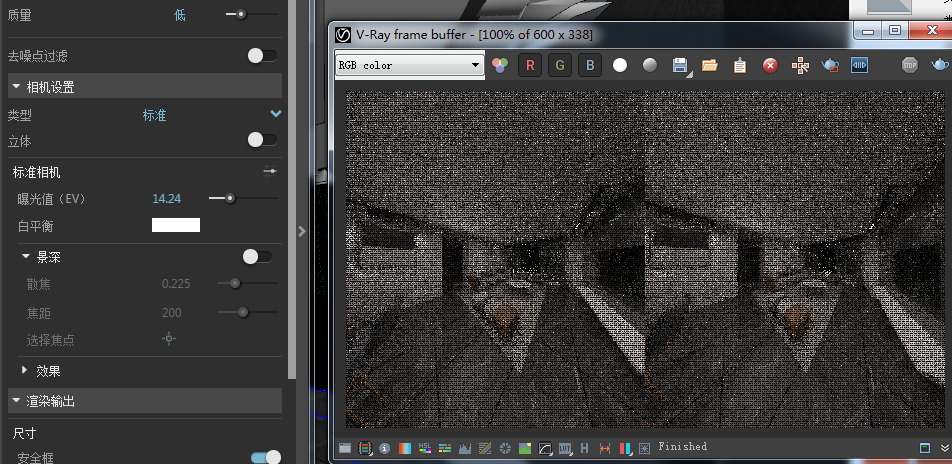Start rendering with the rightmost teapot icon

click(939, 64)
